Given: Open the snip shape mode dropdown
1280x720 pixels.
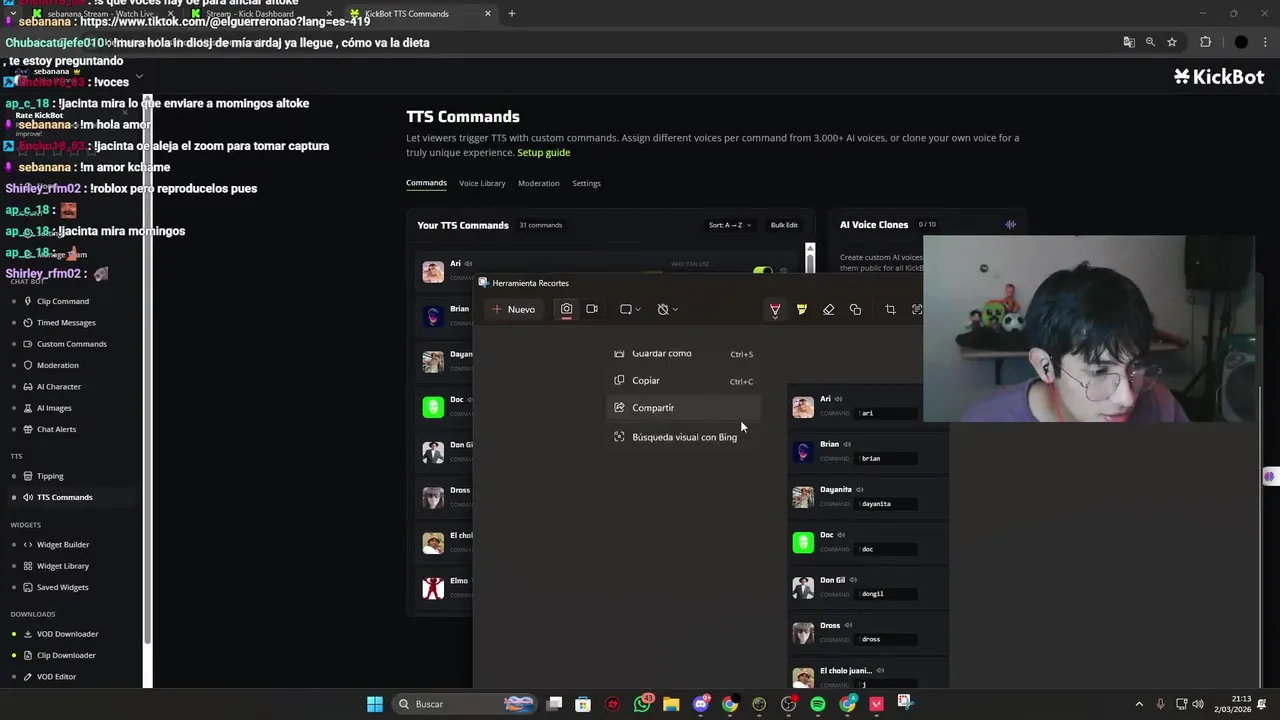Looking at the screenshot, I should point(630,309).
